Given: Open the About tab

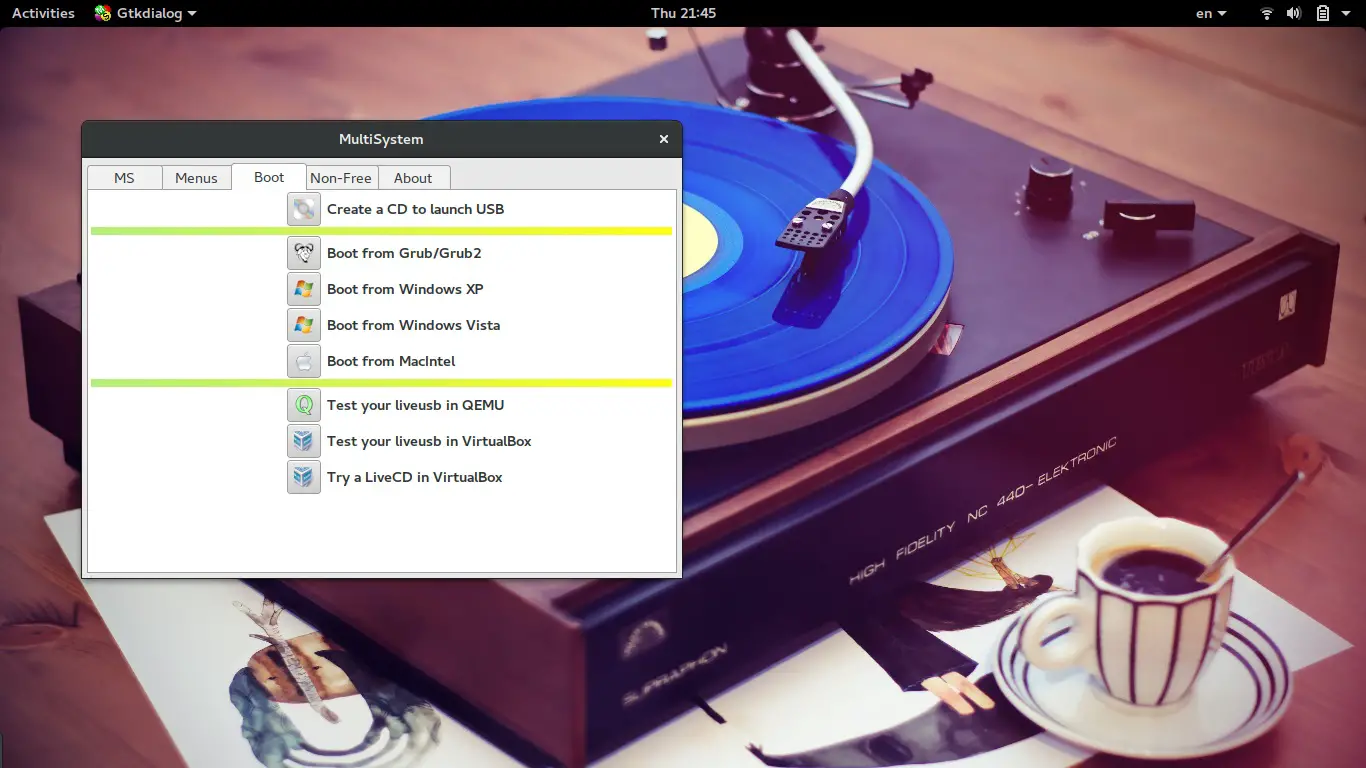Looking at the screenshot, I should pyautogui.click(x=413, y=178).
